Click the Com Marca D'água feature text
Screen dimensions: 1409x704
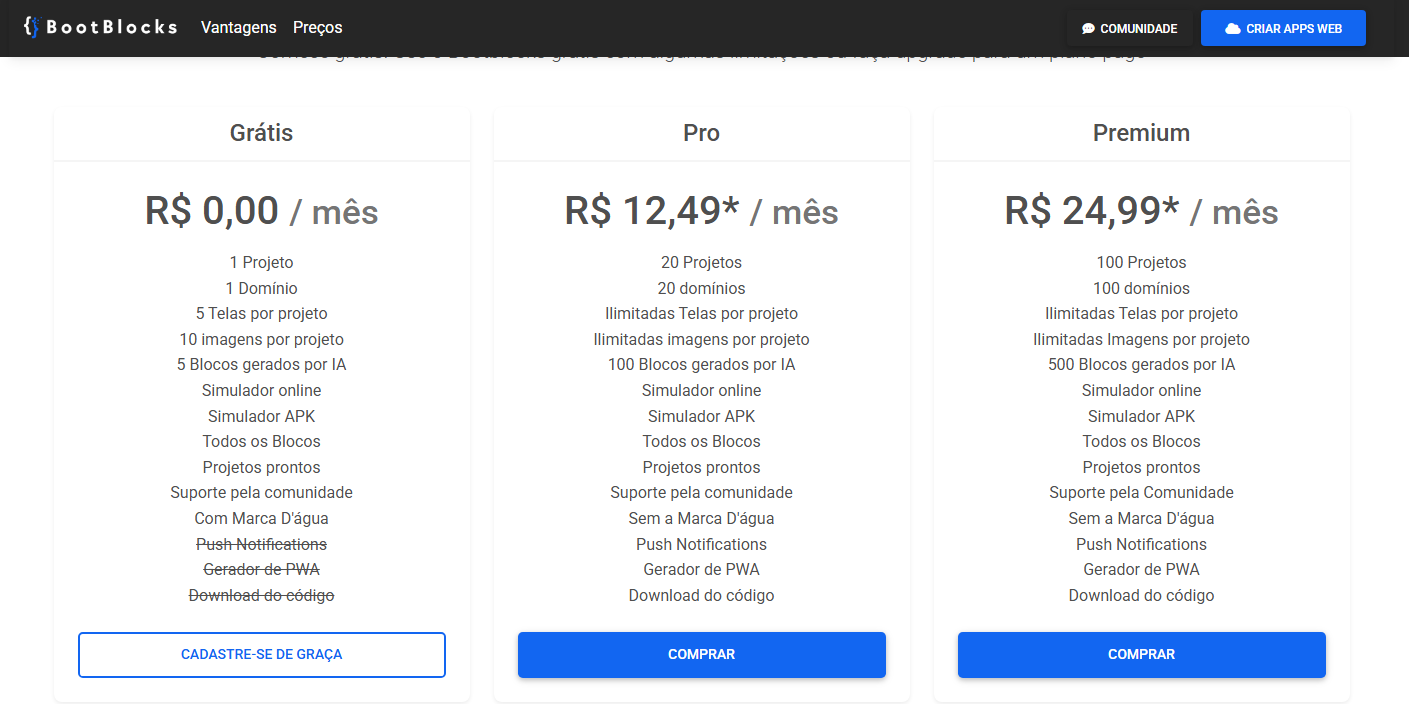click(x=261, y=518)
